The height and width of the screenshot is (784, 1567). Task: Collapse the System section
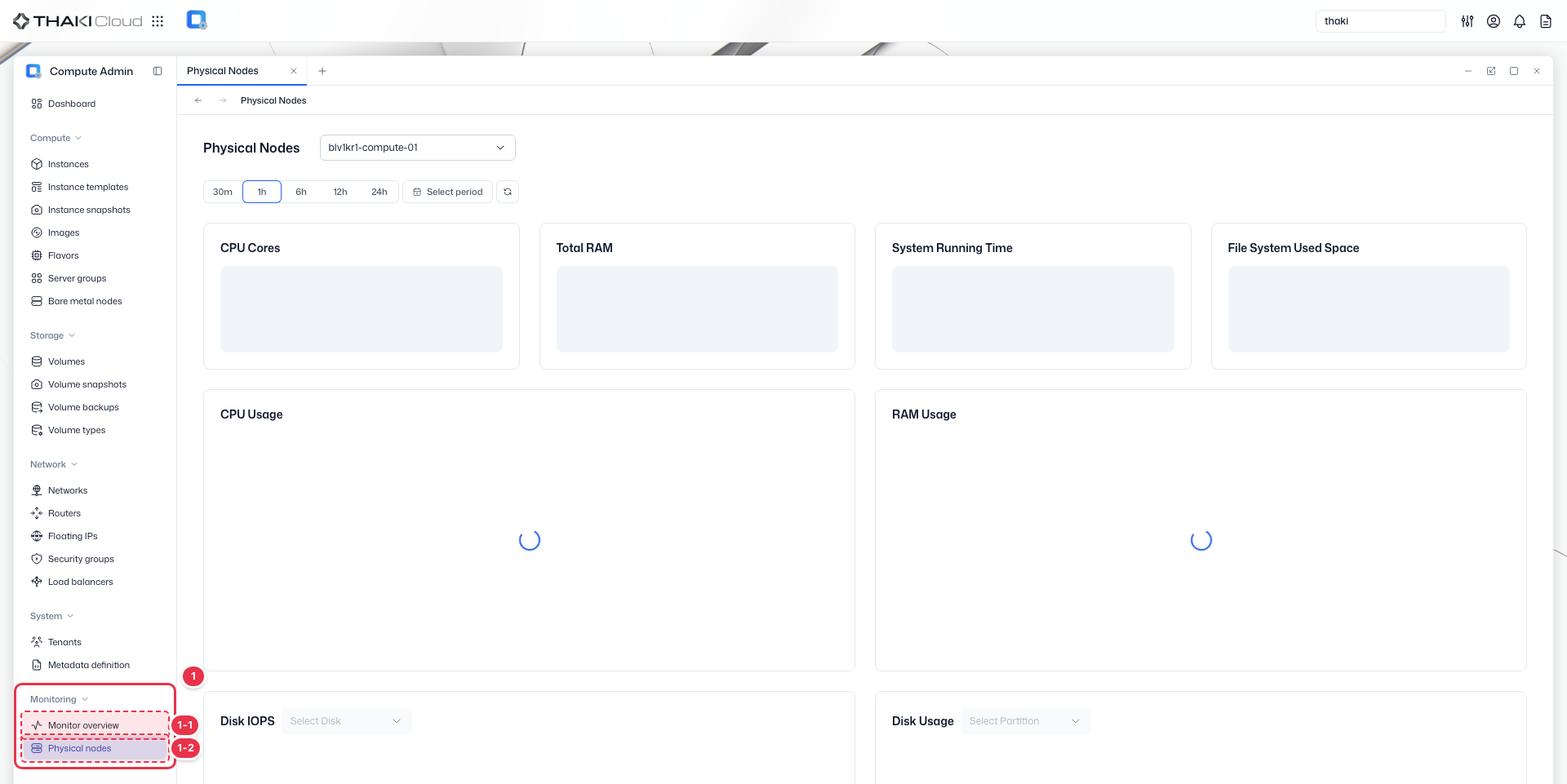(51, 616)
